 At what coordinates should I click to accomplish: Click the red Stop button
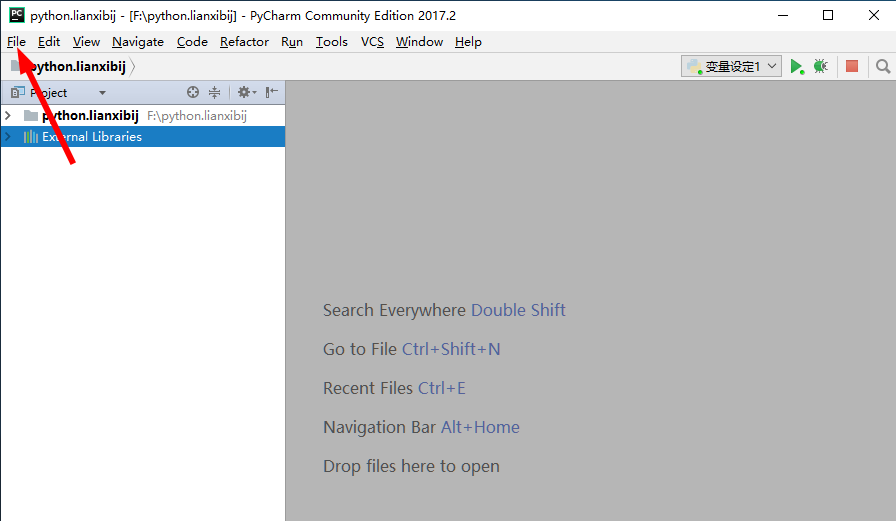[852, 66]
